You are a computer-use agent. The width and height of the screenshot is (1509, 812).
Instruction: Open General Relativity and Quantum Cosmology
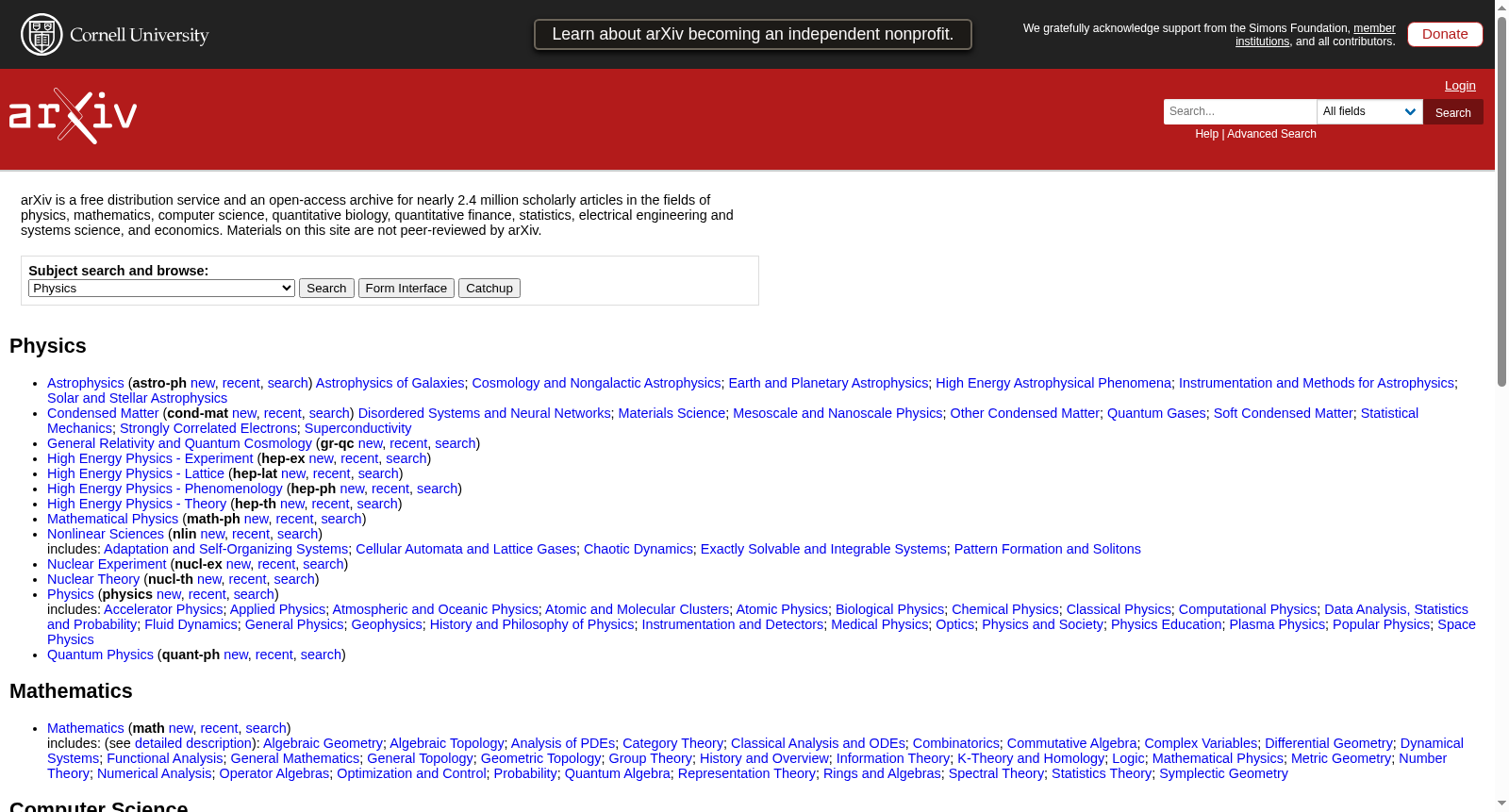point(179,443)
